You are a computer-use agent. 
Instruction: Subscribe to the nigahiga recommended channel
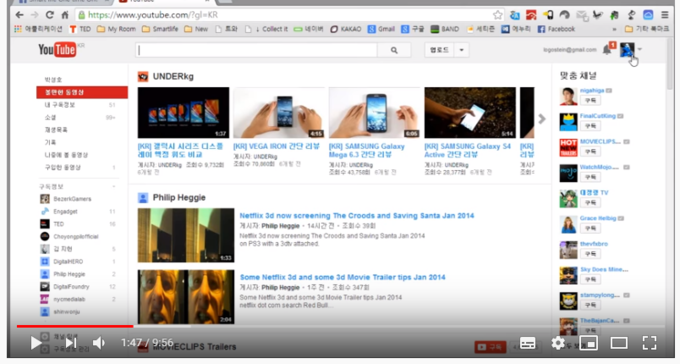[x=591, y=100]
